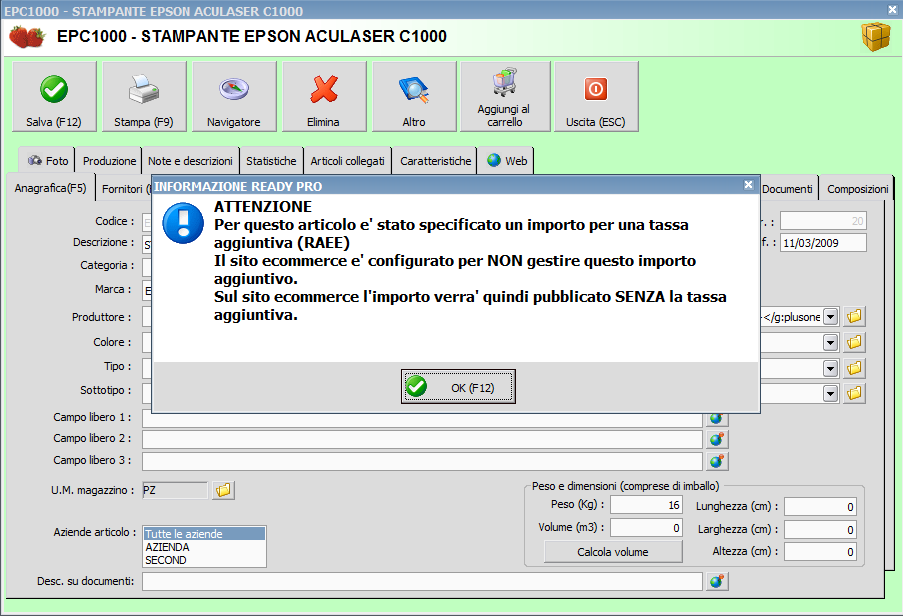Select the Statistiche tab
The image size is (903, 616).
point(271,161)
